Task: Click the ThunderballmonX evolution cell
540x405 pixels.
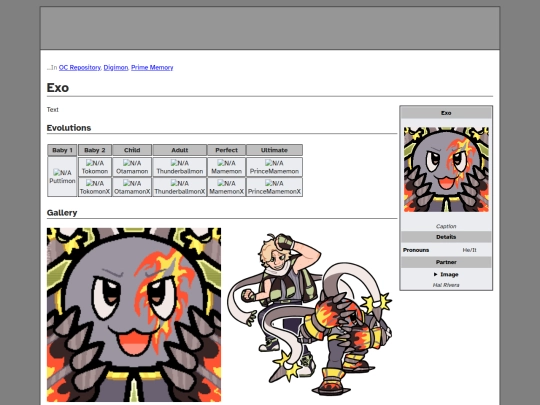Action: tap(180, 187)
